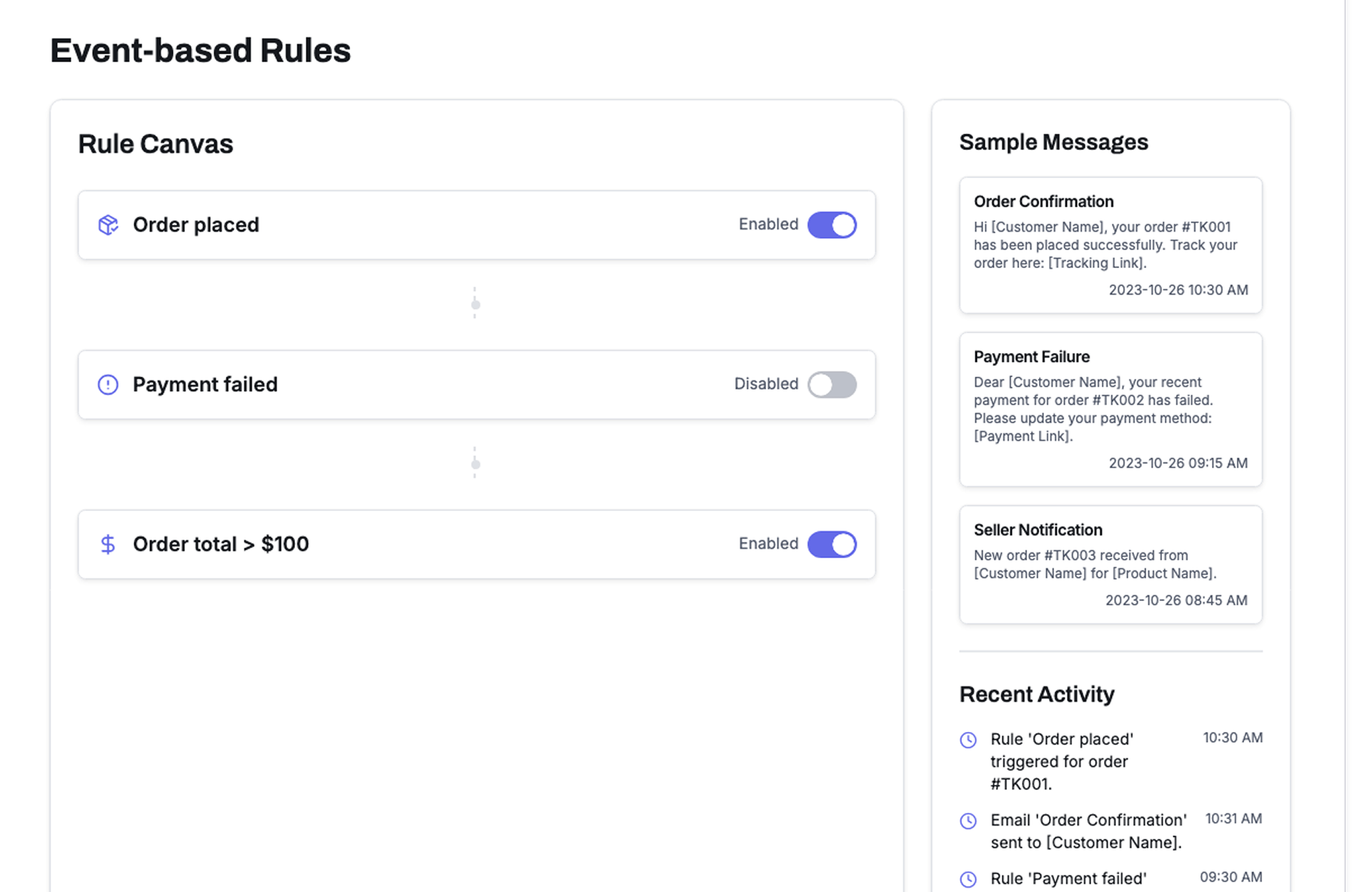
Task: Click the Order total > $100 rule label
Action: coord(221,545)
